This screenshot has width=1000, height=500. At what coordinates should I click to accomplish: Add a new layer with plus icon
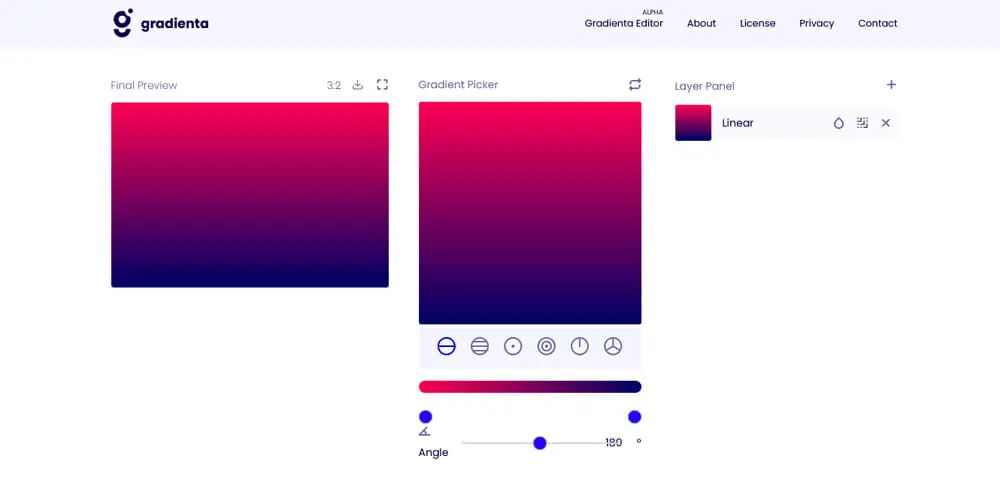pyautogui.click(x=892, y=85)
